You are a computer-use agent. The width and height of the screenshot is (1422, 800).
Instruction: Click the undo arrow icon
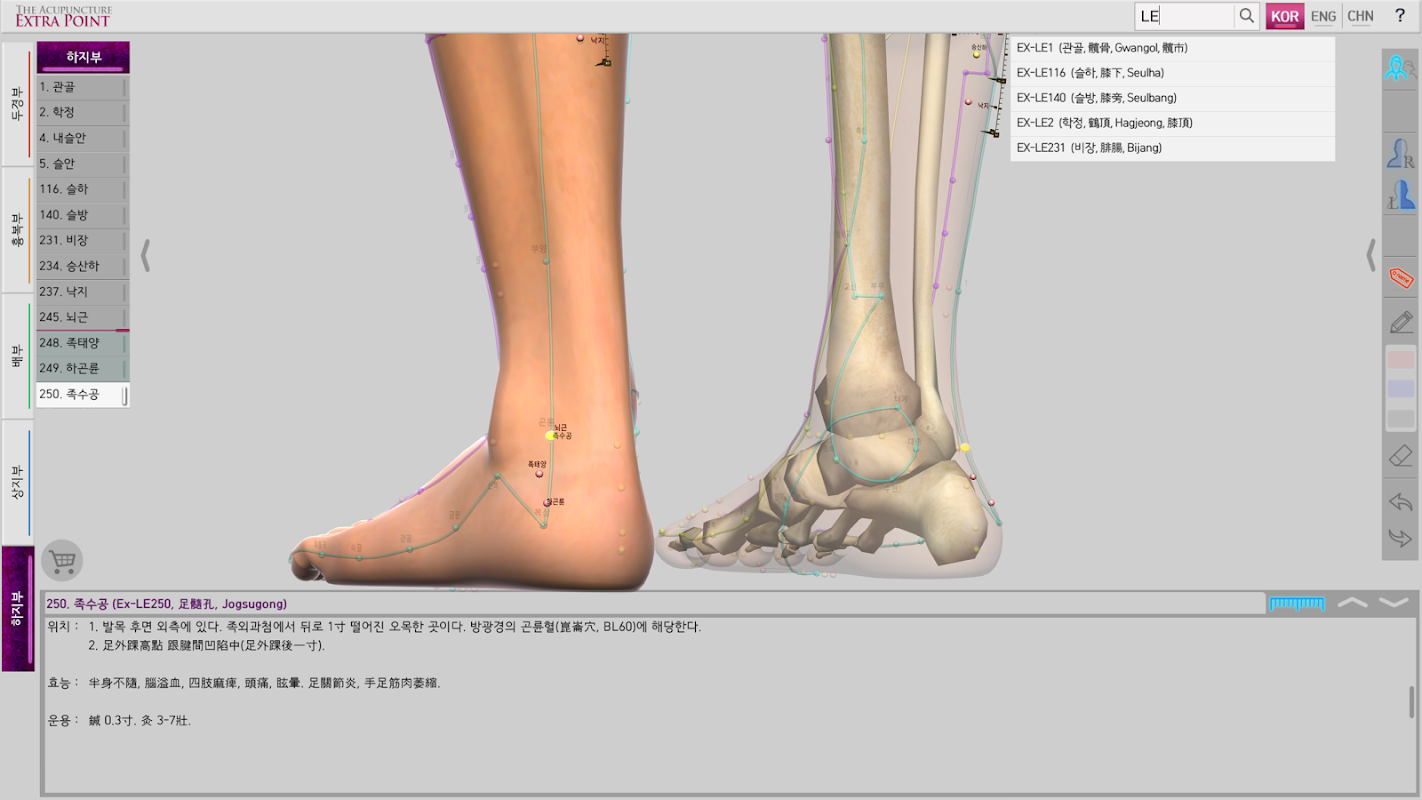(x=1401, y=502)
